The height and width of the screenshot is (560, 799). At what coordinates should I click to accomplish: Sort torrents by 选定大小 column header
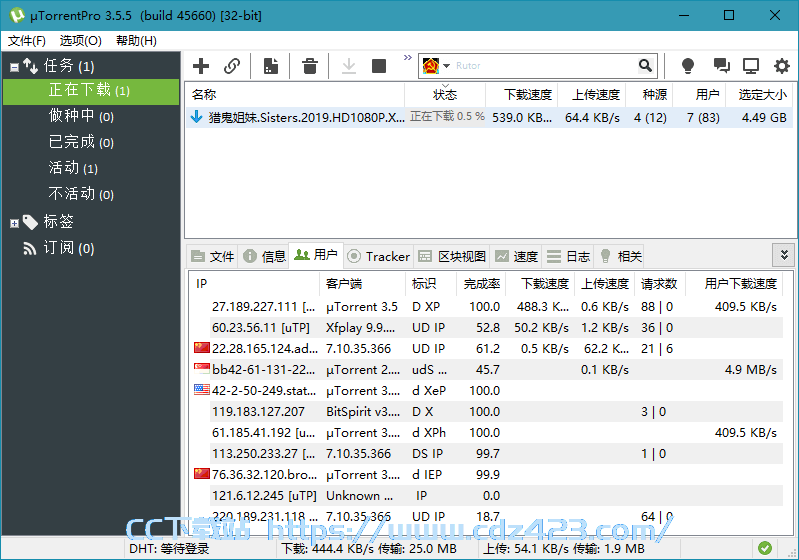[758, 95]
